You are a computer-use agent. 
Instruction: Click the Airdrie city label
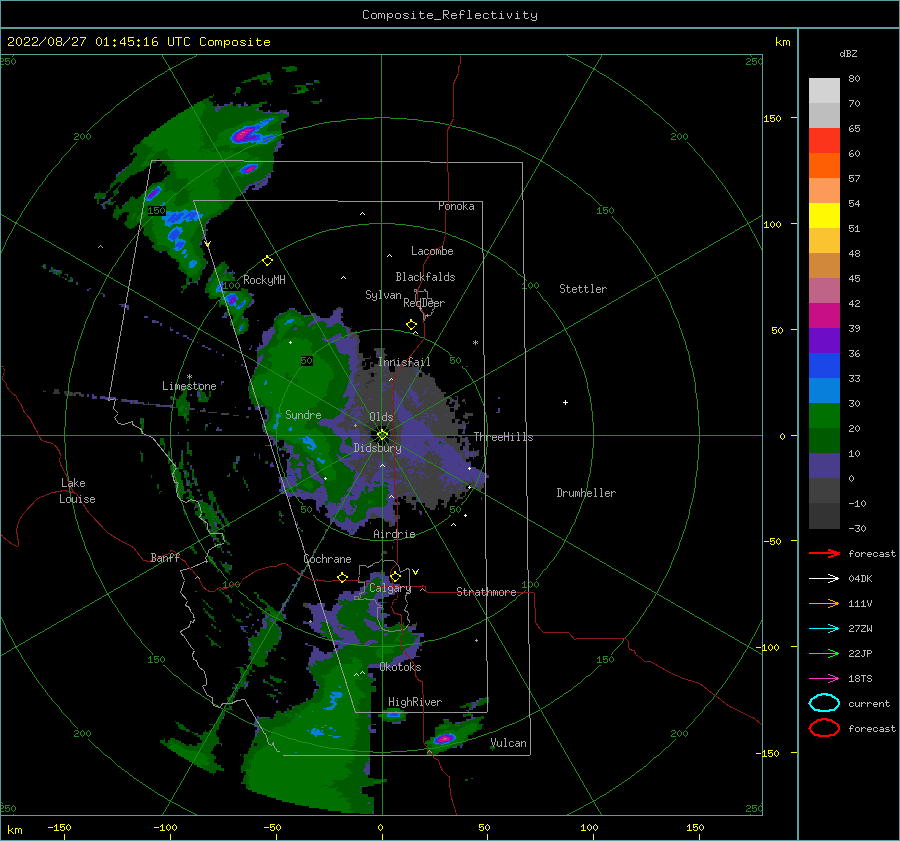[x=394, y=534]
